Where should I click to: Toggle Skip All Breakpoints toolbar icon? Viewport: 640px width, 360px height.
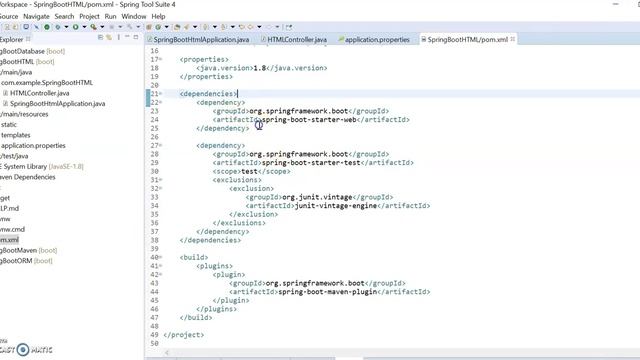click(36, 27)
